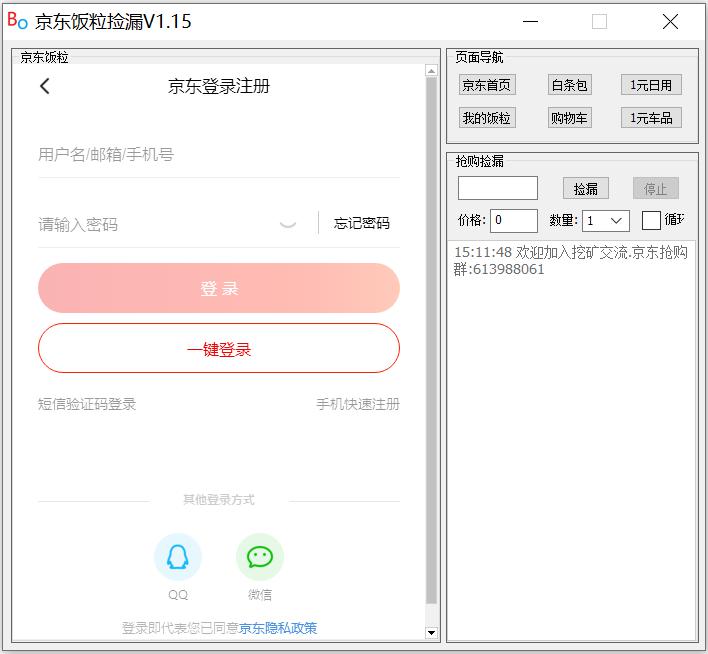The height and width of the screenshot is (654, 708).
Task: Focus the 用户名/邮箱/手机号 username field
Action: point(219,155)
